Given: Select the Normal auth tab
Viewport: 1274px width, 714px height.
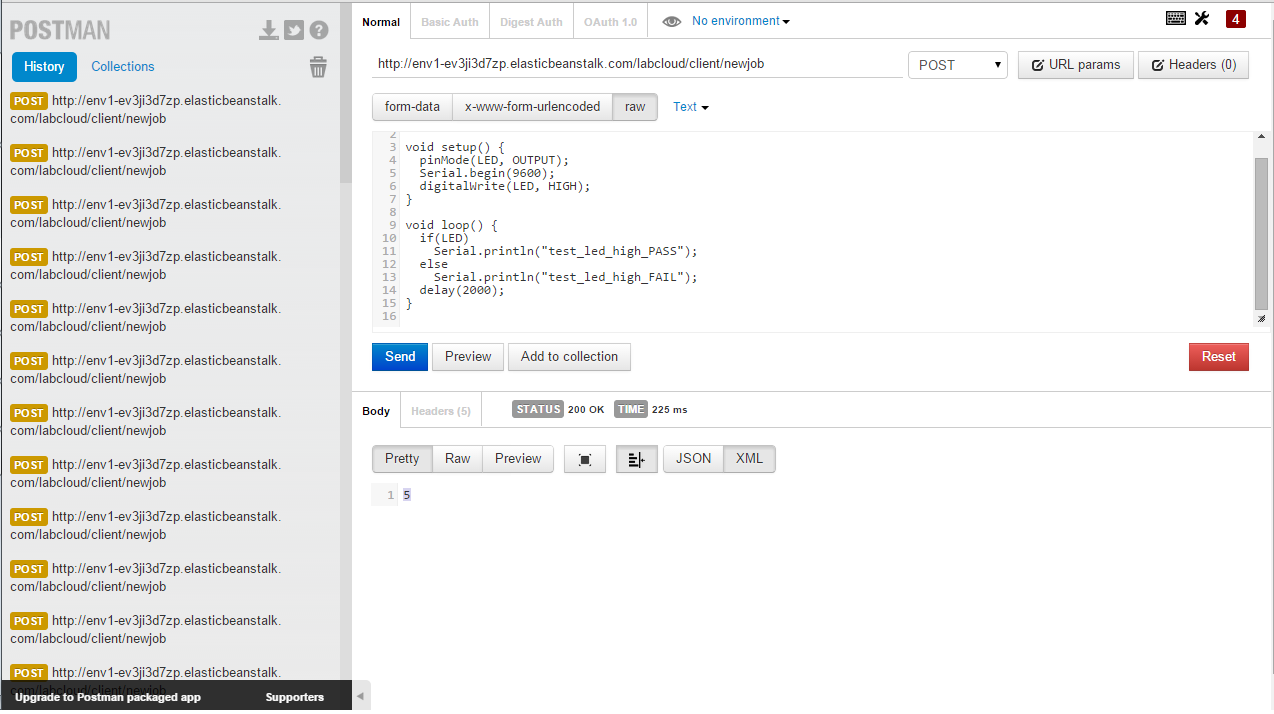Looking at the screenshot, I should (x=381, y=21).
